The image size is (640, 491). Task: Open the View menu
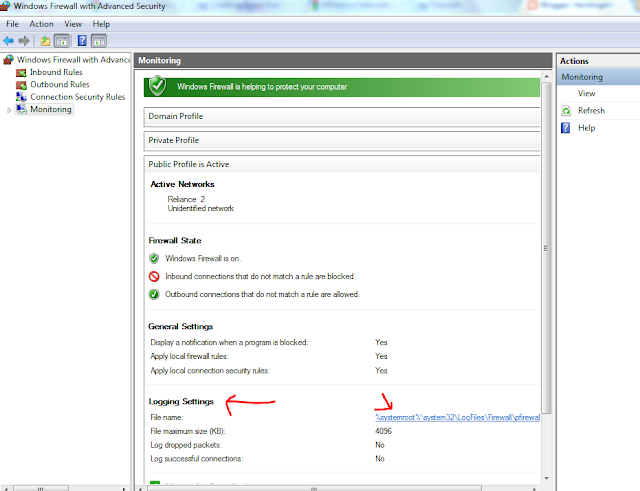point(73,24)
